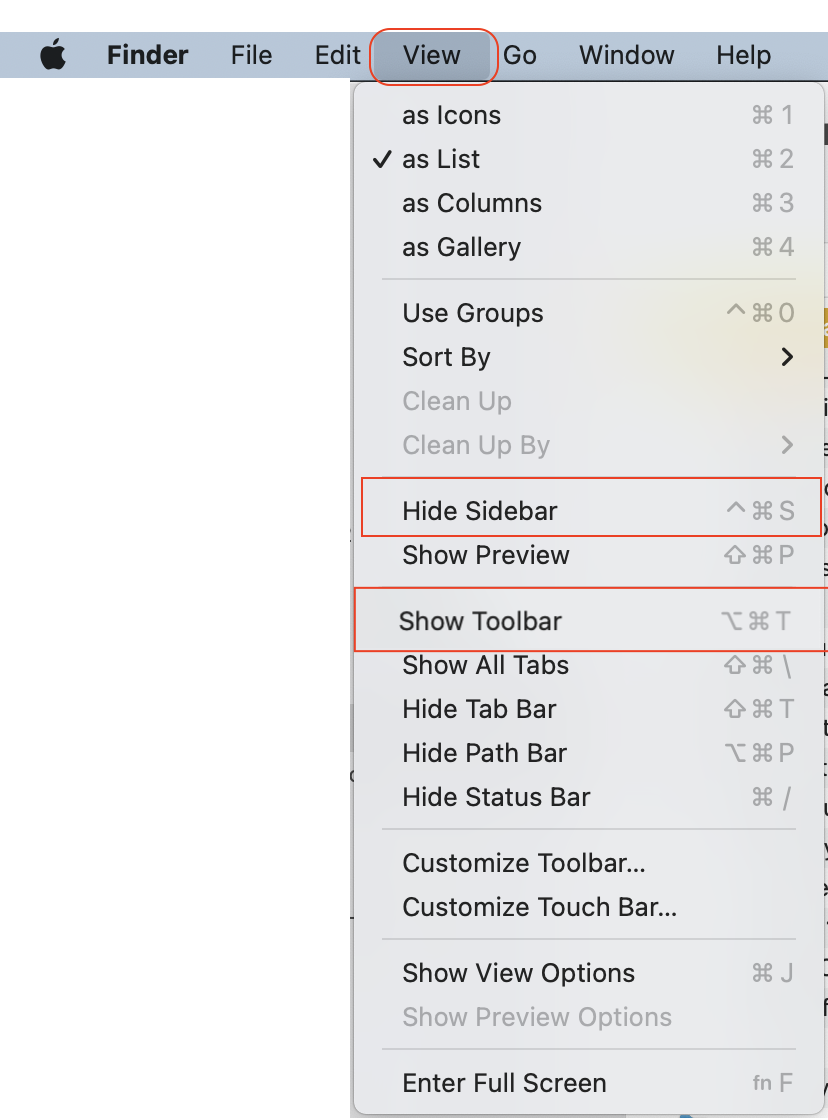Image resolution: width=828 pixels, height=1120 pixels.
Task: Open the Go menu
Action: tap(519, 56)
